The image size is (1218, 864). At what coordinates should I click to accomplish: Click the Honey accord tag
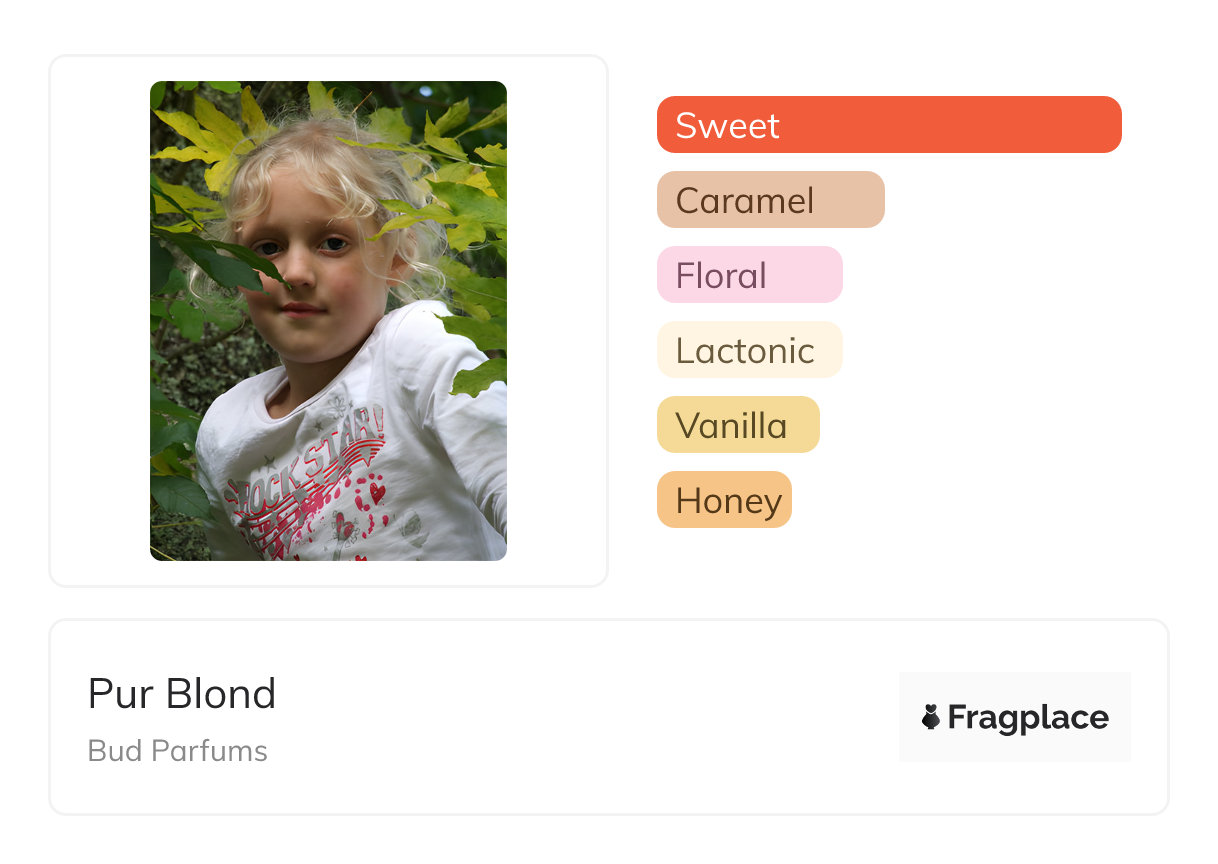pyautogui.click(x=724, y=500)
